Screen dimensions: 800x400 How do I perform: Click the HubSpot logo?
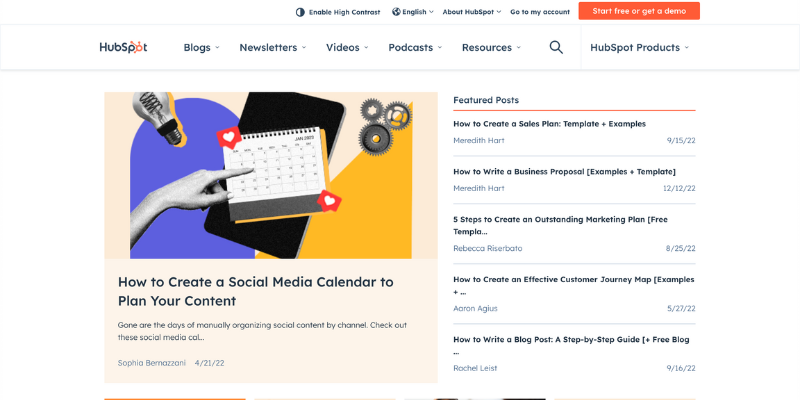click(x=123, y=47)
